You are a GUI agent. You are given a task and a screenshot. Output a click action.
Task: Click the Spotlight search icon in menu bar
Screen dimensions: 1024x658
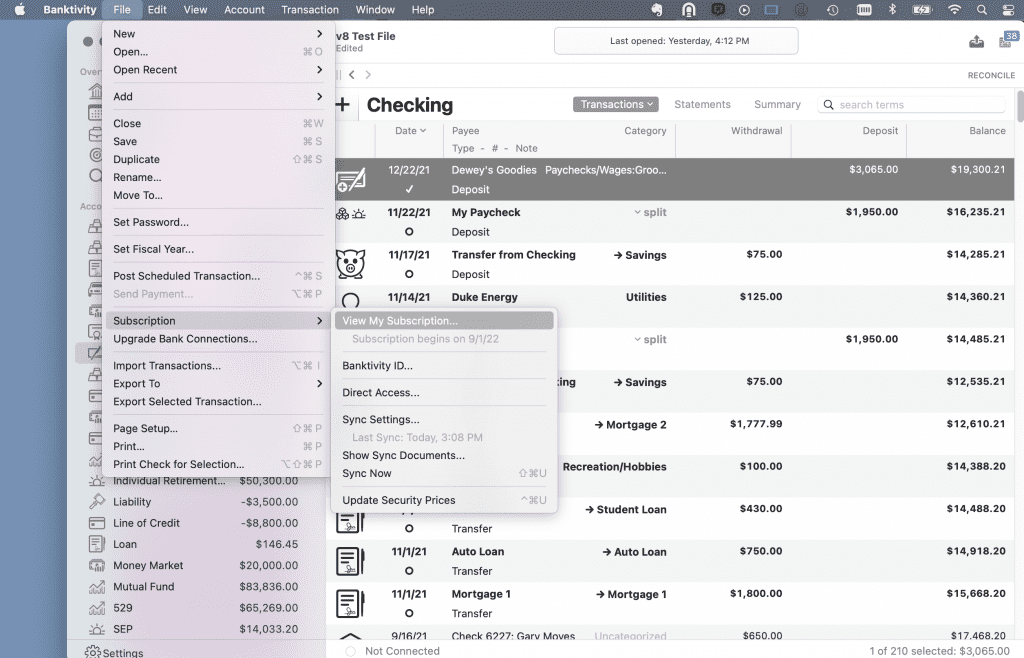(x=982, y=10)
